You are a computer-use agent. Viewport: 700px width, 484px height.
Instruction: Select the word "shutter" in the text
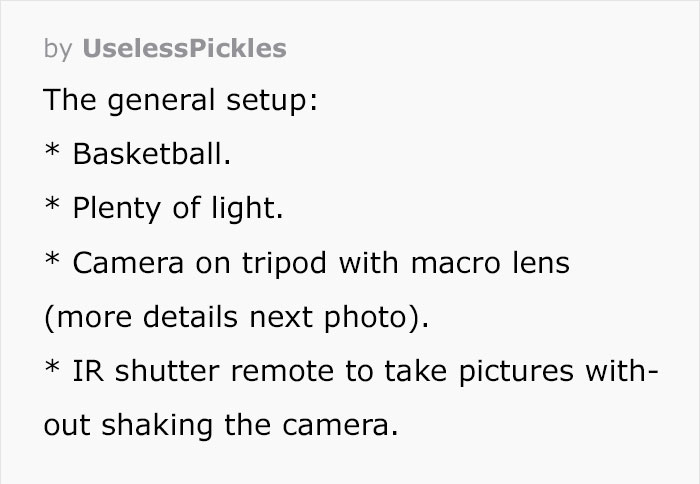[153, 372]
